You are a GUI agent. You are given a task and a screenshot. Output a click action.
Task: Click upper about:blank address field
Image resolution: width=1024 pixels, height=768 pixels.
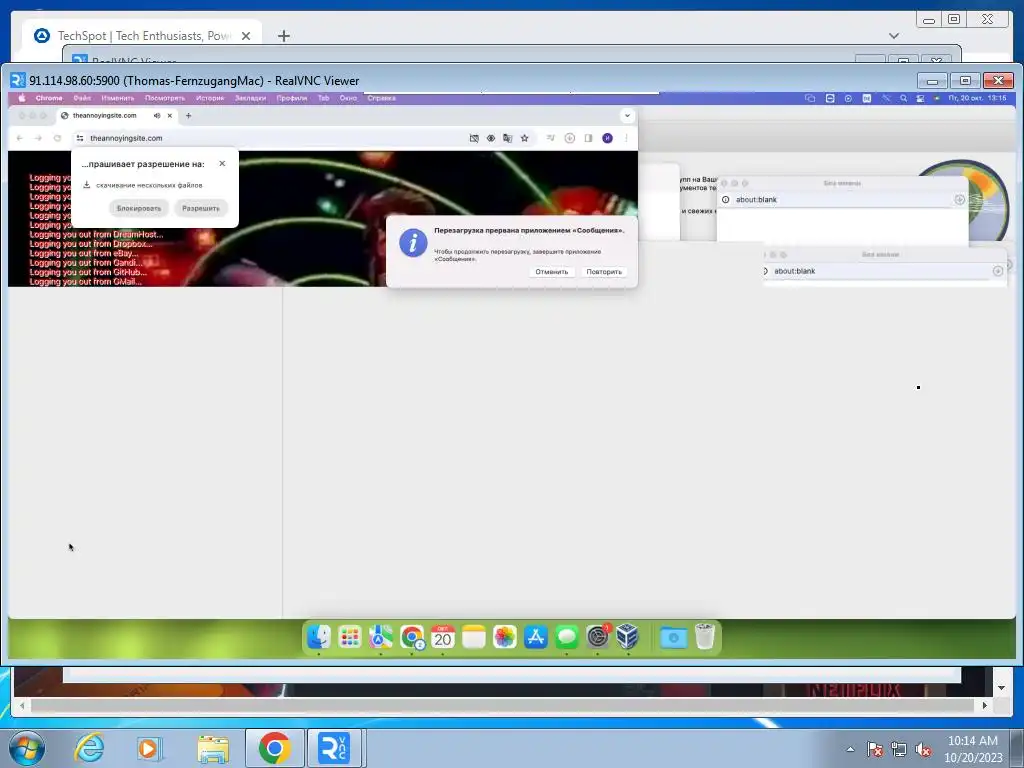[842, 200]
